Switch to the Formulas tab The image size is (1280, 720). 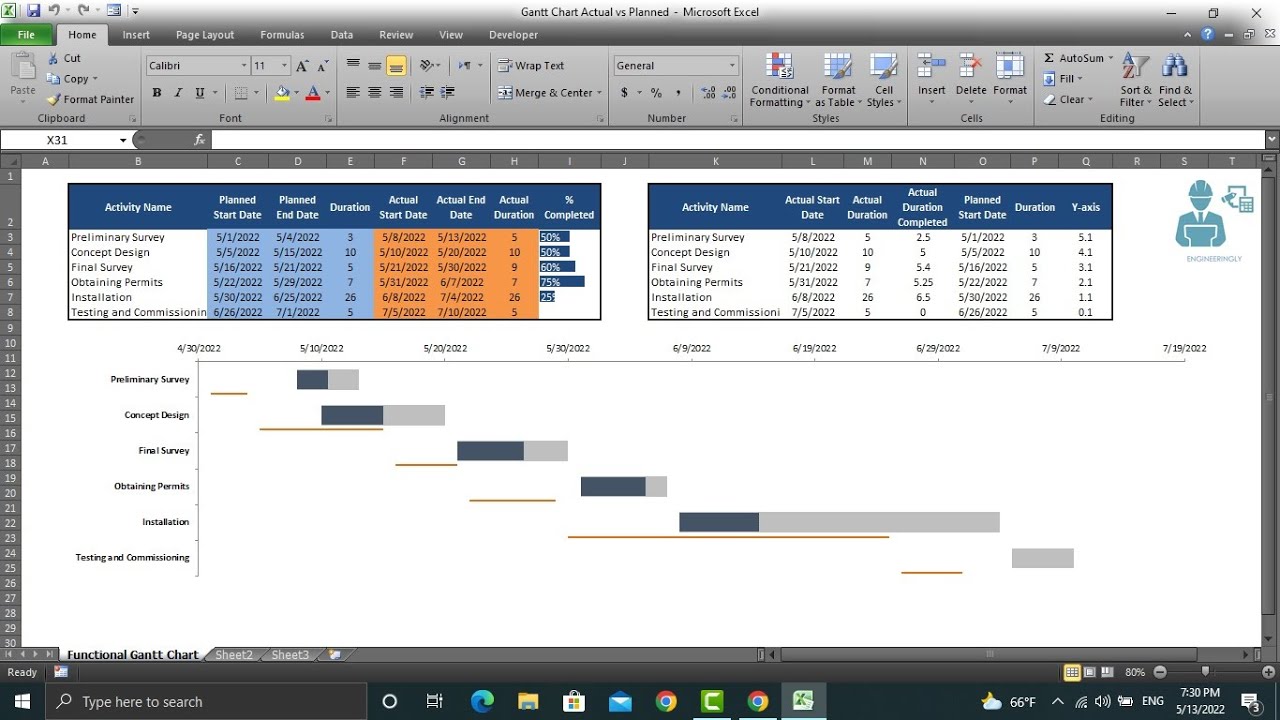(282, 35)
